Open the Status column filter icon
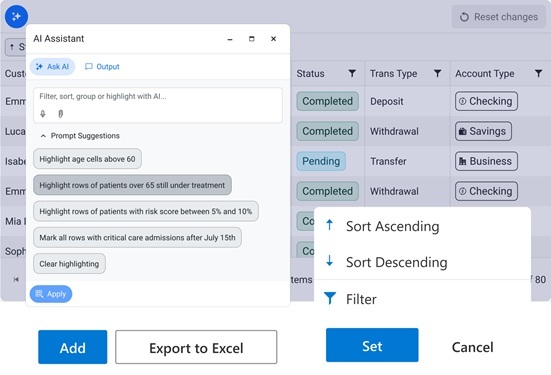The image size is (551, 375). point(352,73)
